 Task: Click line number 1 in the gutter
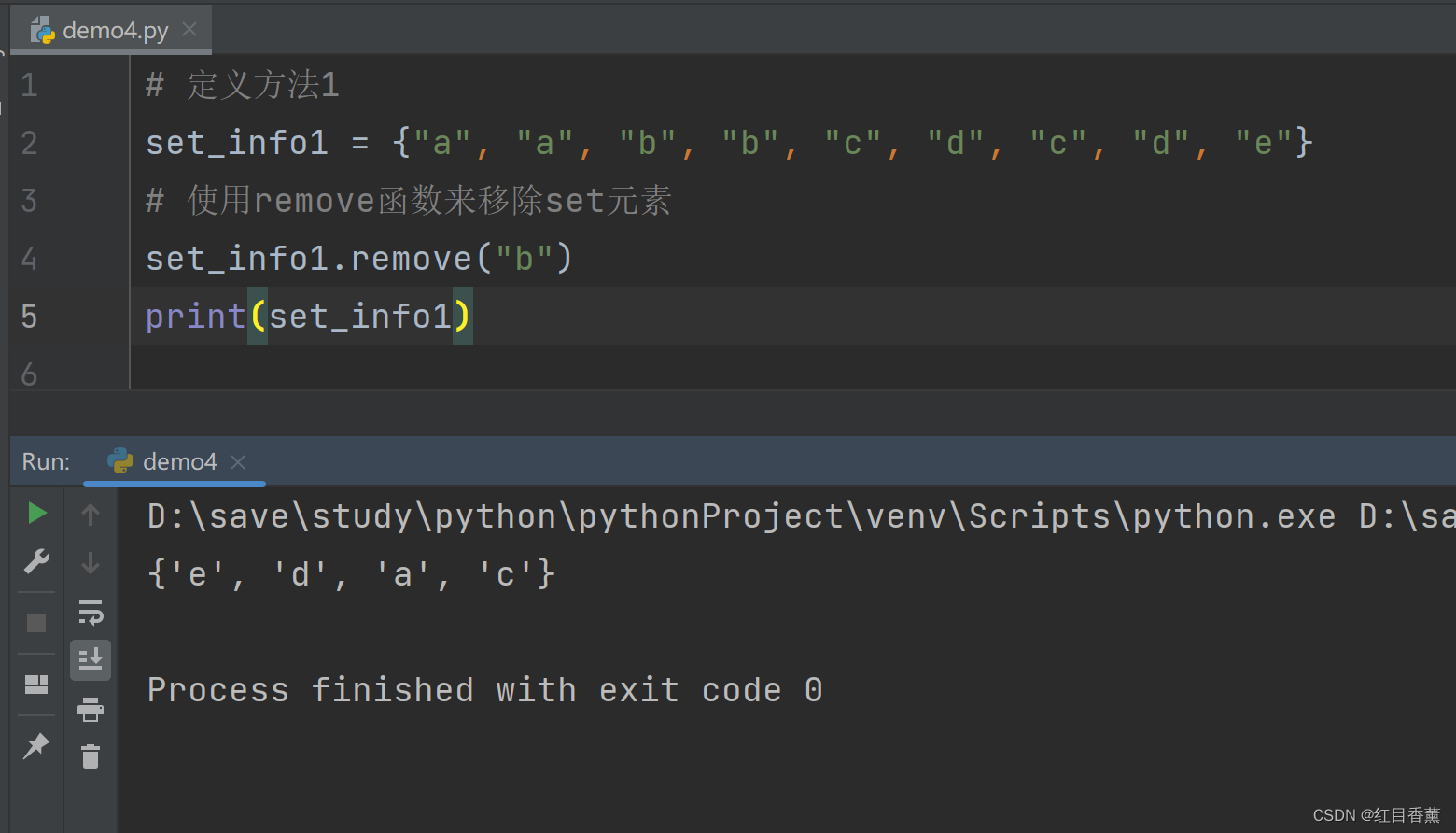point(29,85)
